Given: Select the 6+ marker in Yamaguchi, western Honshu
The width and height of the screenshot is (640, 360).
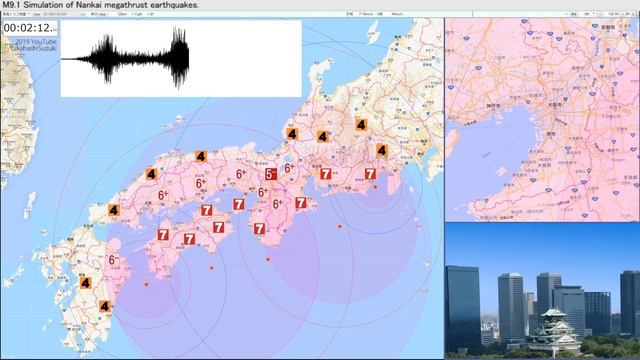Looking at the screenshot, I should click(163, 196).
